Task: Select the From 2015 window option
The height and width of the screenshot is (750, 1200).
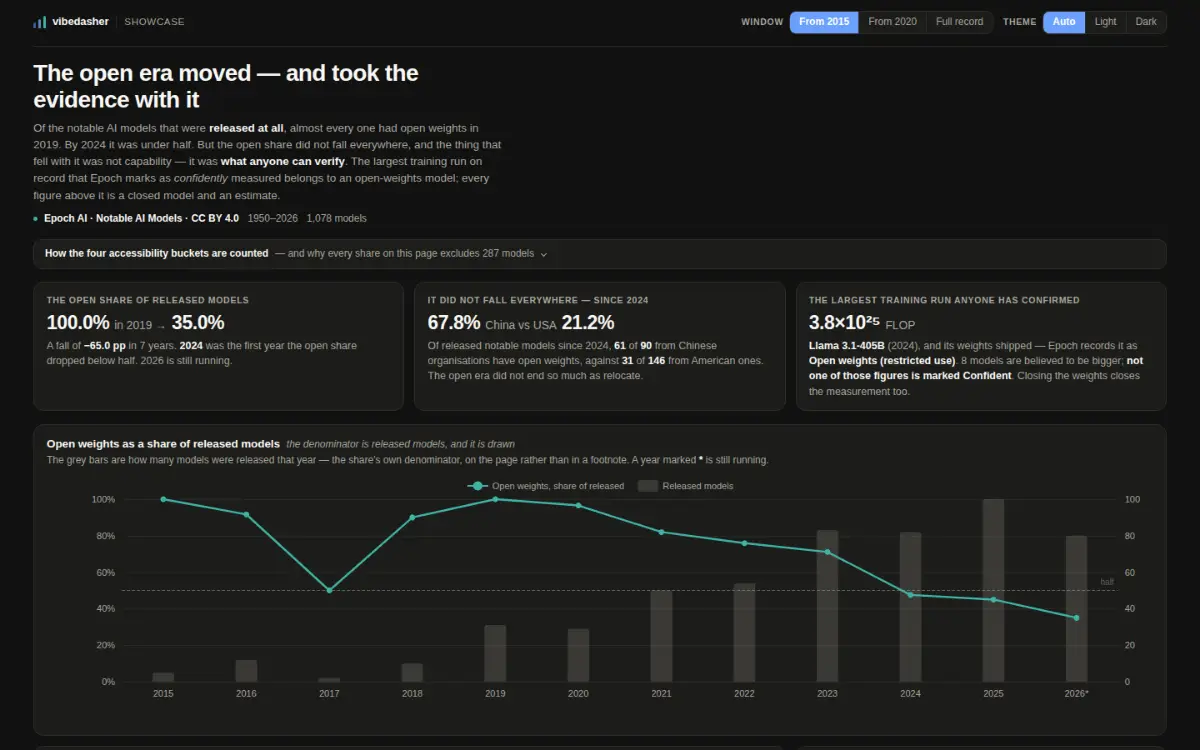Action: point(824,22)
